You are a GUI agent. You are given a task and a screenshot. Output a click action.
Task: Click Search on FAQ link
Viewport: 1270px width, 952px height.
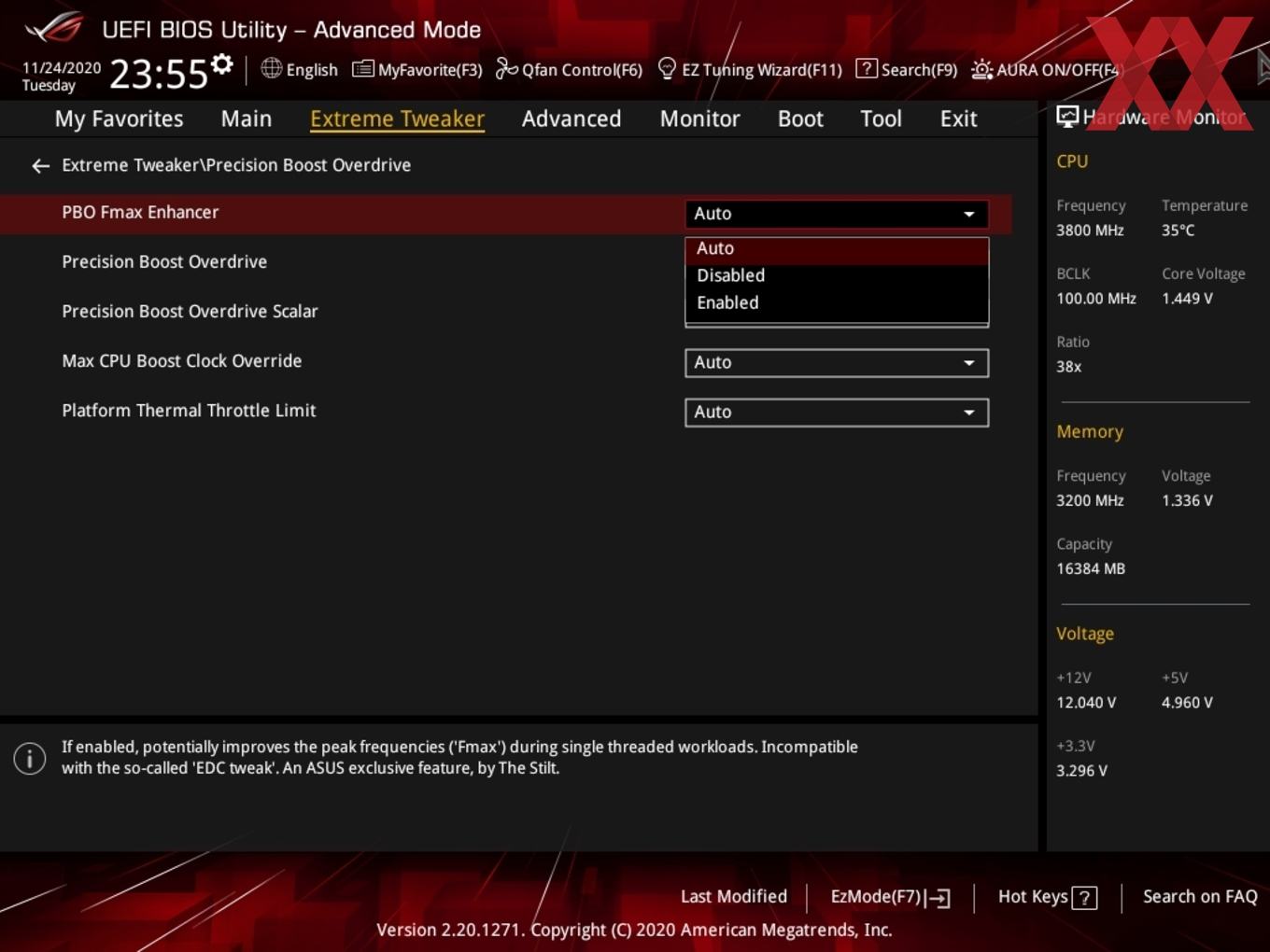click(x=1200, y=897)
